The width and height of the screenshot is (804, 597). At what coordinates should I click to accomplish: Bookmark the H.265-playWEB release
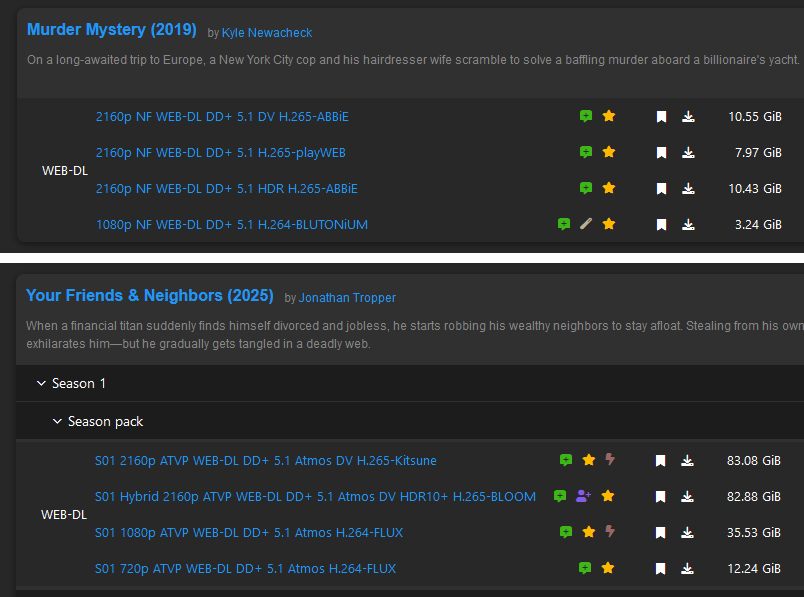coord(661,153)
